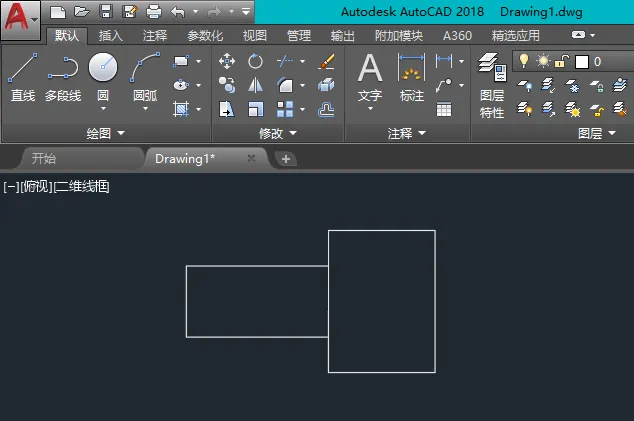Click the New drawing icon
Viewport: 634px width, 421px height.
click(x=58, y=12)
